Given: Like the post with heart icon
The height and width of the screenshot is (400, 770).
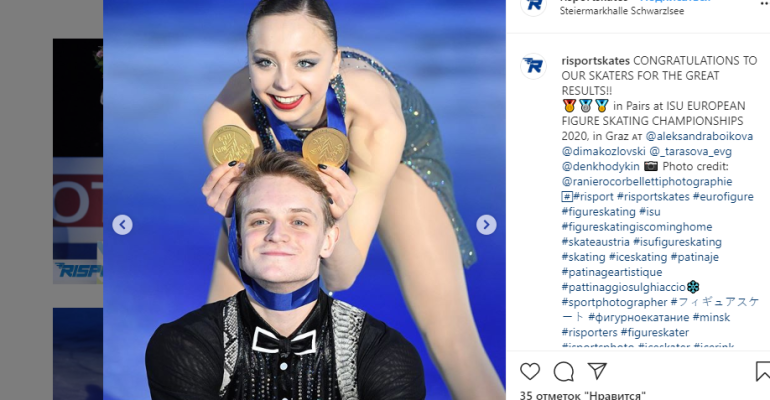Looking at the screenshot, I should (x=530, y=372).
